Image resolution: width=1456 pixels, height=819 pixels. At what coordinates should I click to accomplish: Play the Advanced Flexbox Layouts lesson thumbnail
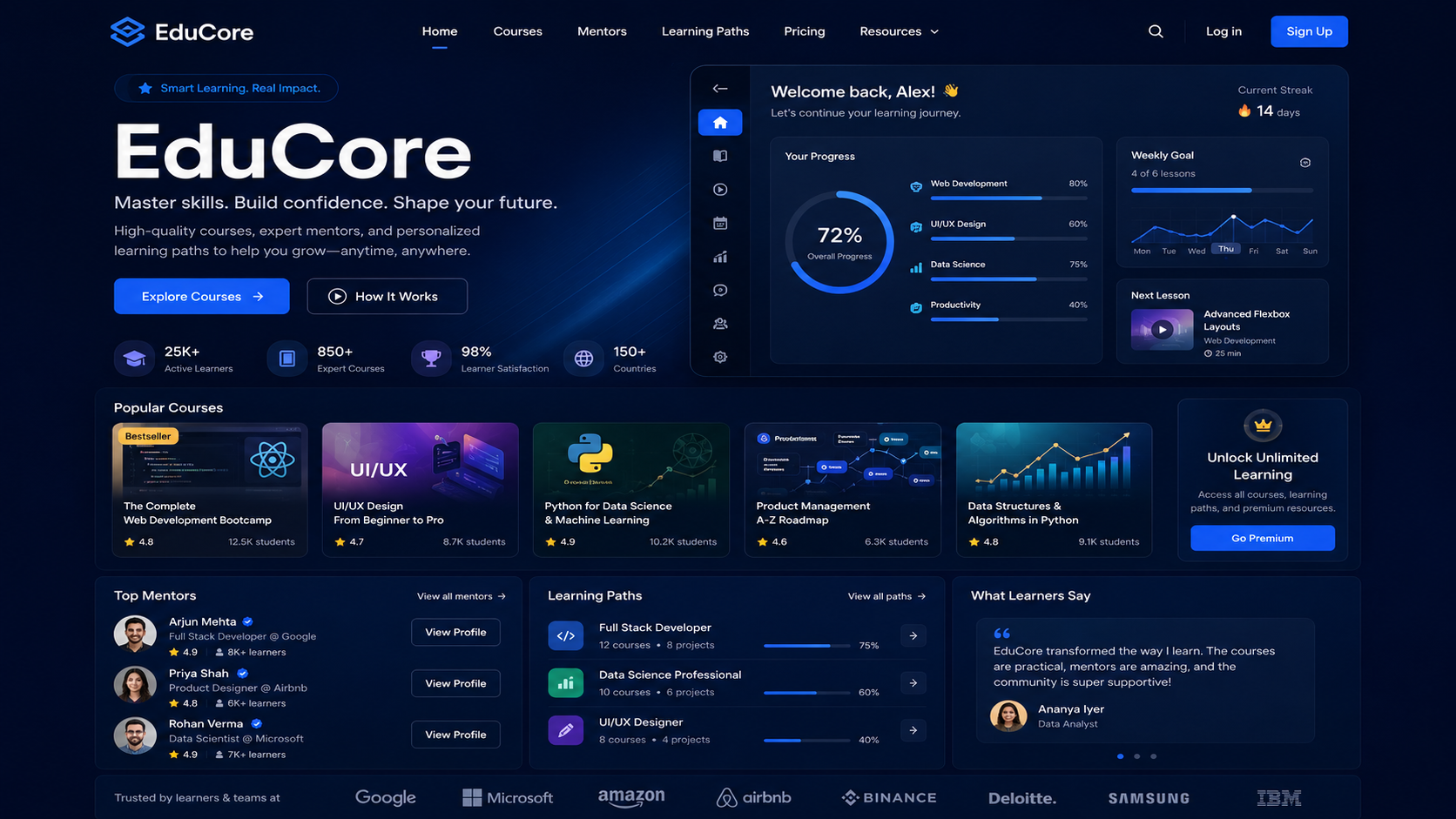pos(1162,329)
